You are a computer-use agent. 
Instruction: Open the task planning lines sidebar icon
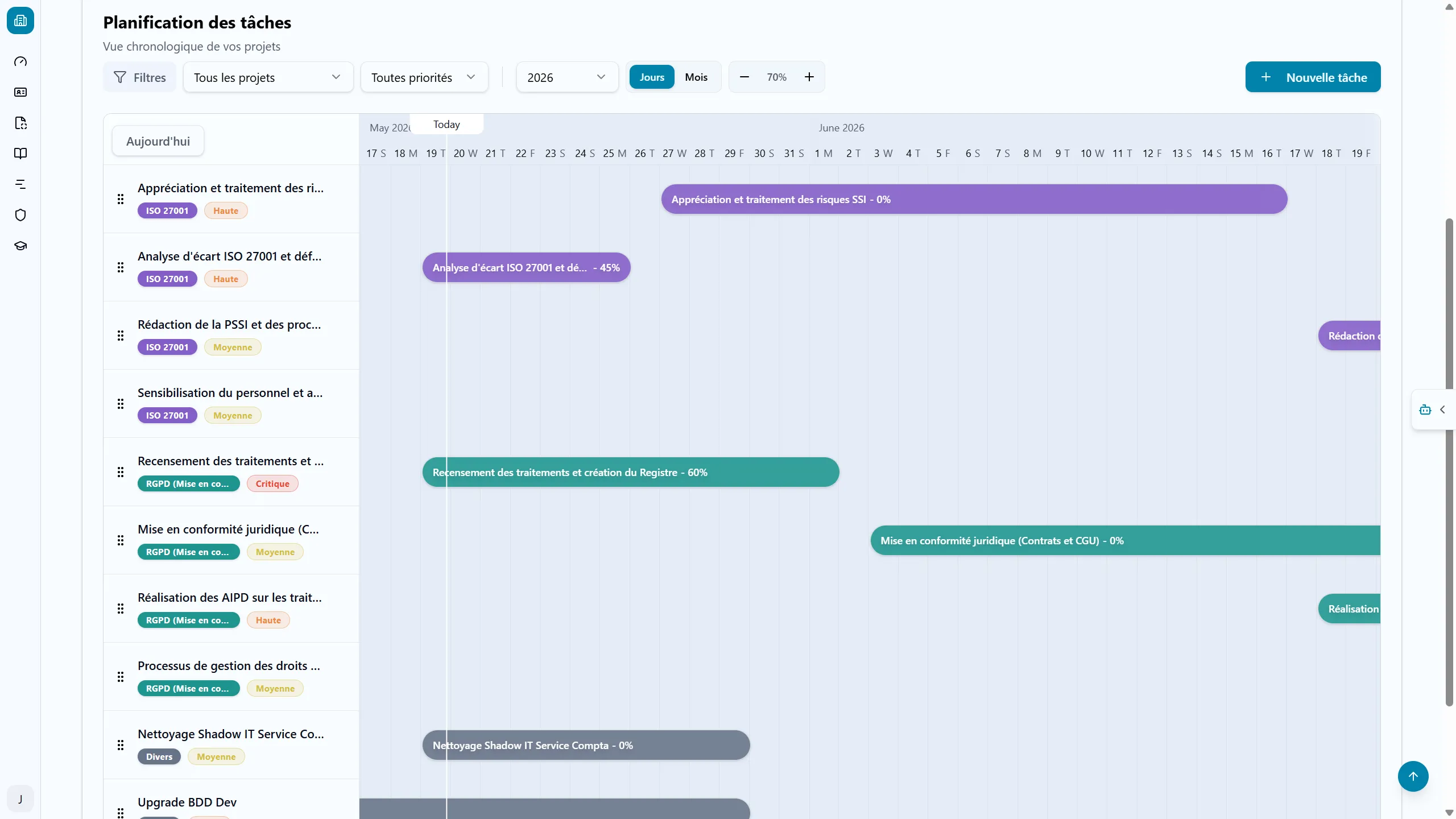point(20,184)
